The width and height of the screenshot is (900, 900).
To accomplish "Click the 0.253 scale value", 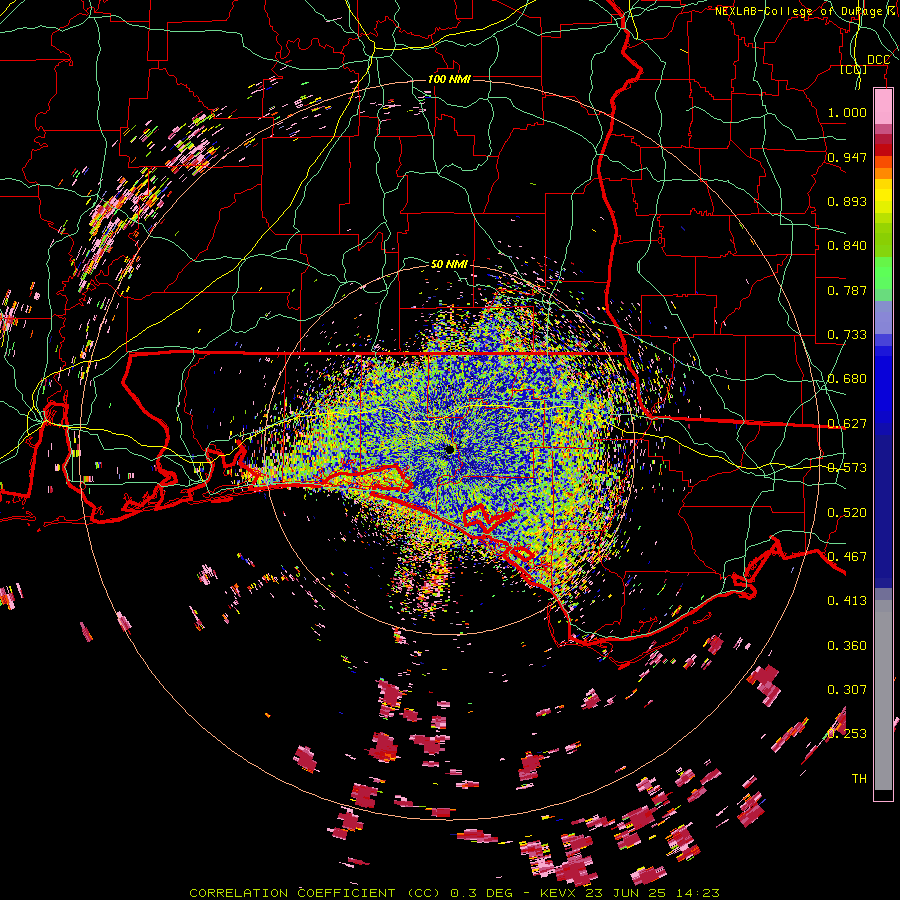I will [x=847, y=734].
